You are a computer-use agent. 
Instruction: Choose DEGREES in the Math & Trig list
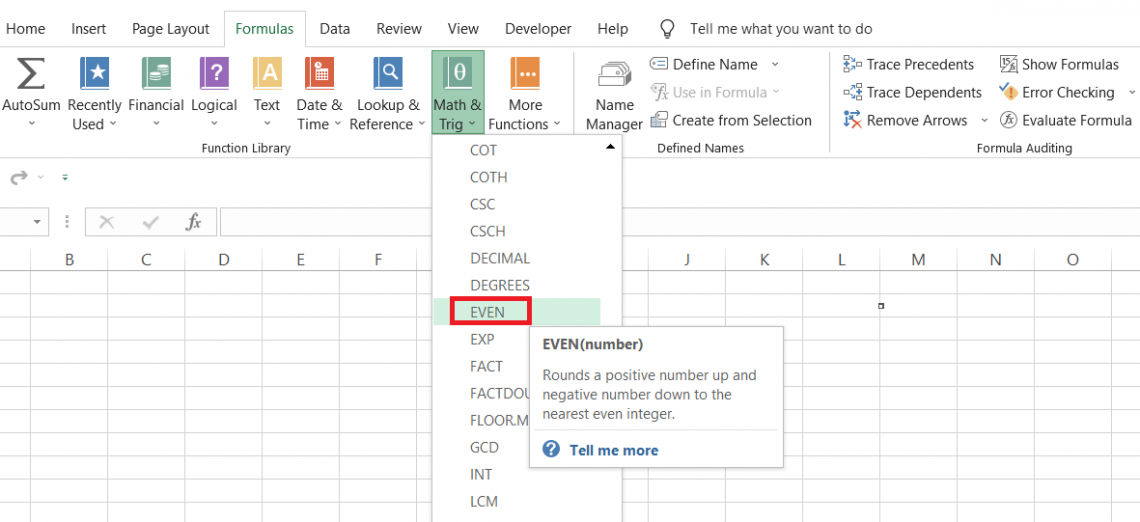500,285
